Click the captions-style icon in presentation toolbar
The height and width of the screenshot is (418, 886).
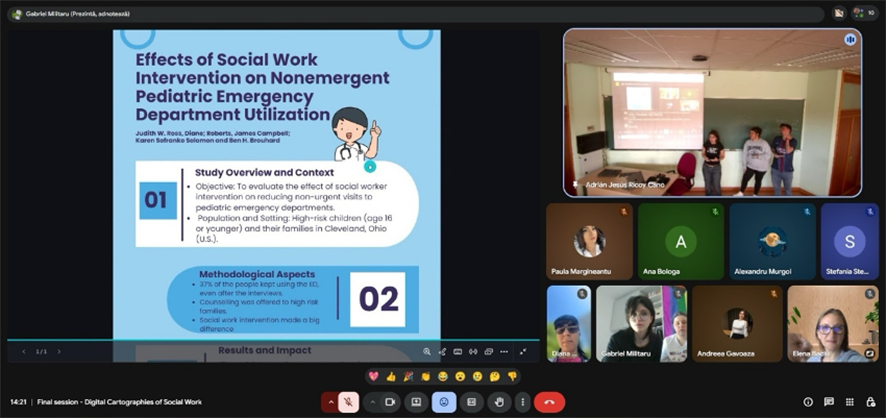click(x=458, y=351)
